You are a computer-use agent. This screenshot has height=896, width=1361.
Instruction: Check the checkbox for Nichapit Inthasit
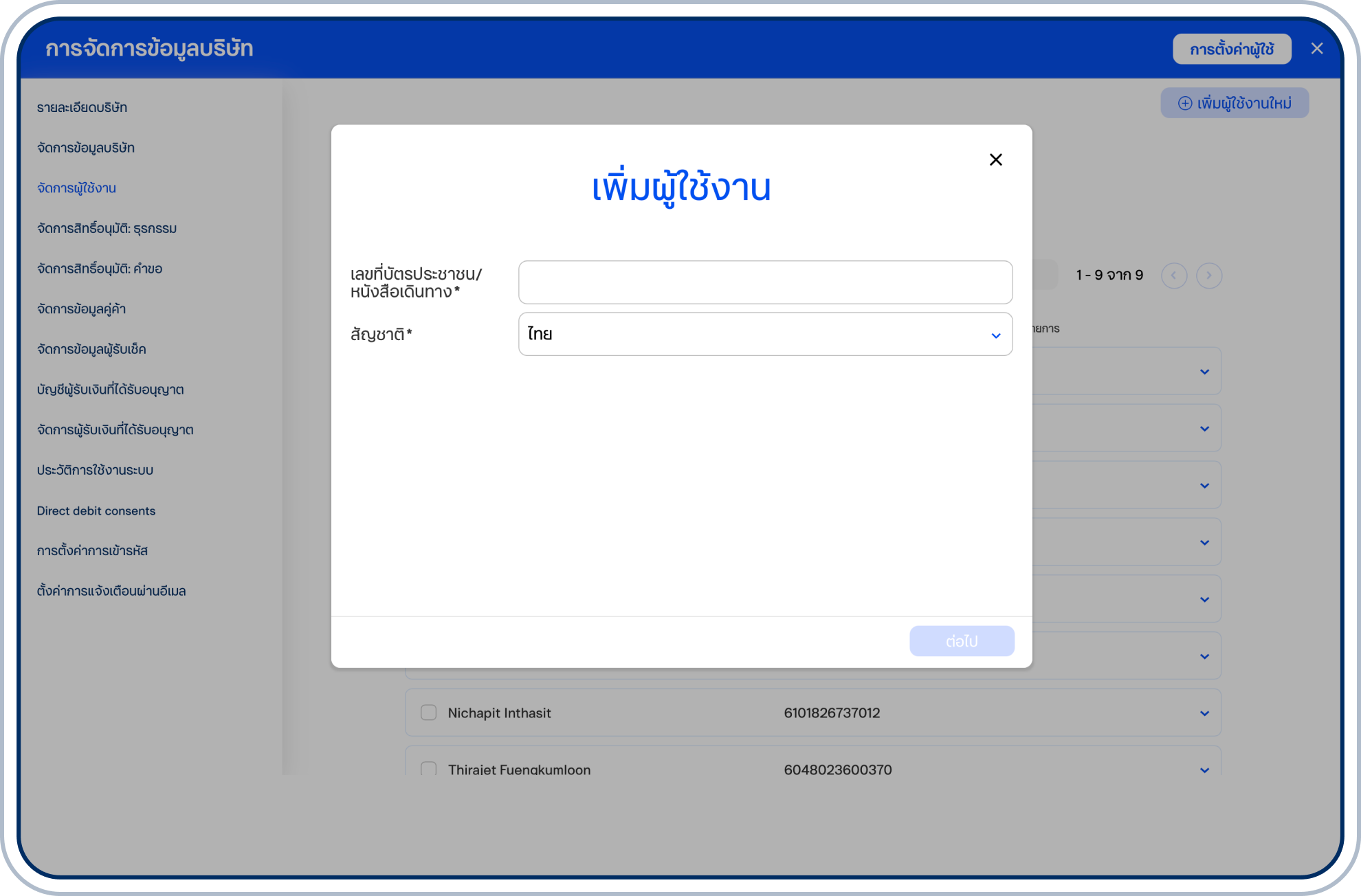[428, 713]
